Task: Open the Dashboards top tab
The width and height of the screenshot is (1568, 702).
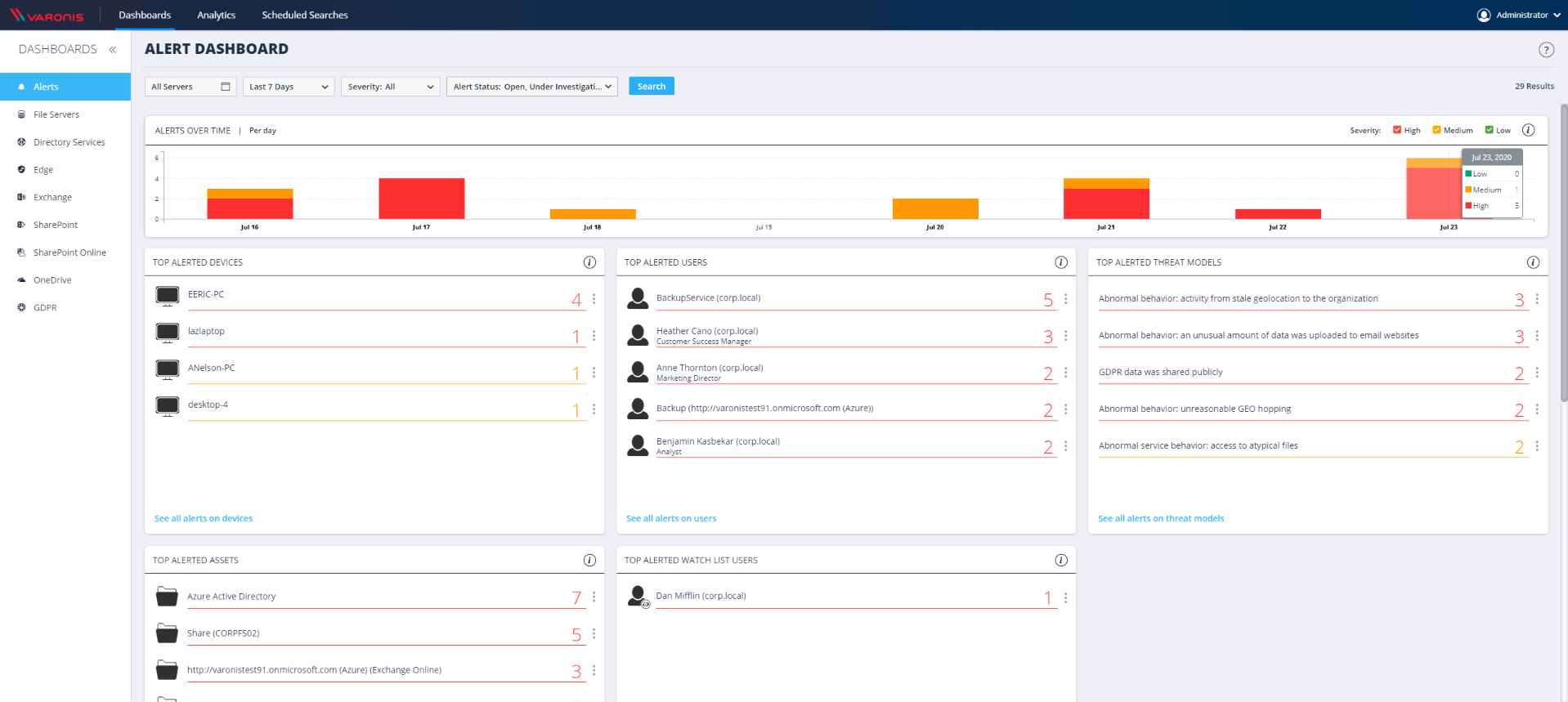Action: point(145,16)
